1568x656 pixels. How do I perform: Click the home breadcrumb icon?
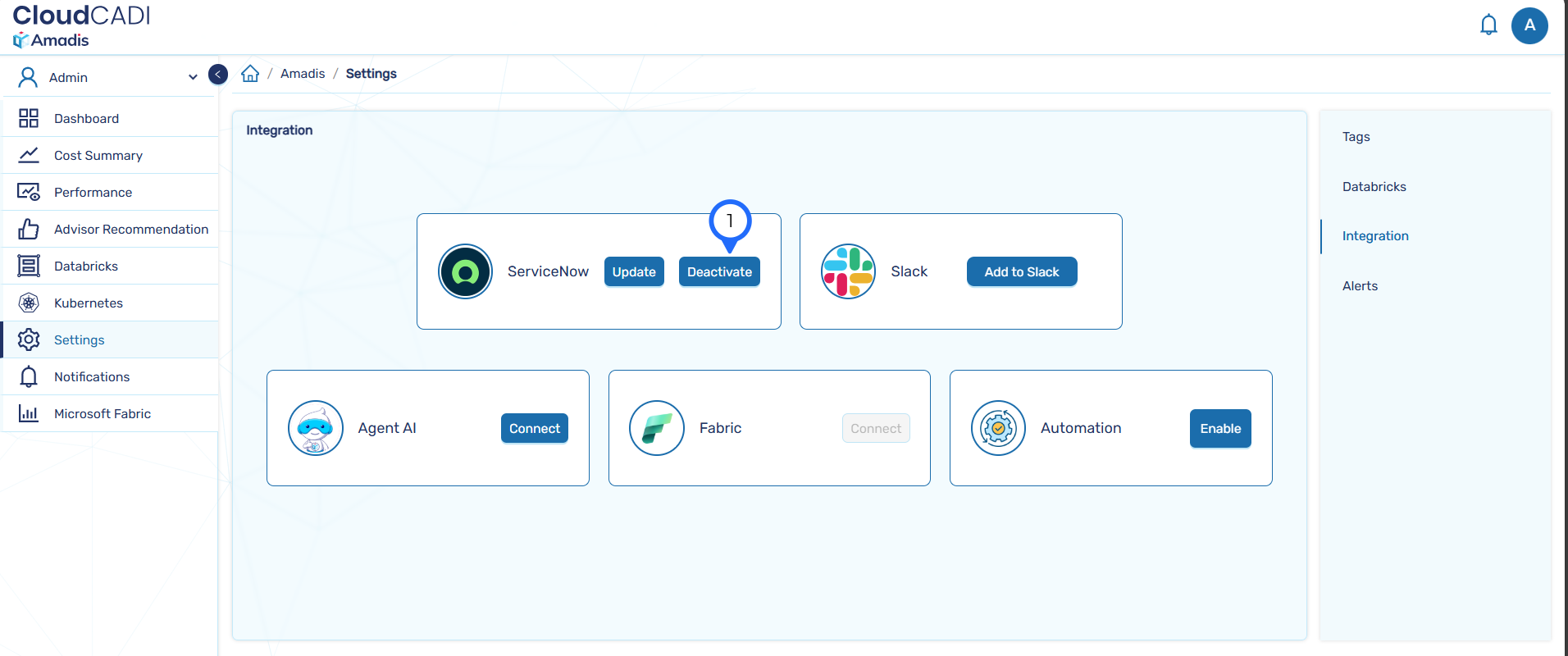tap(250, 74)
